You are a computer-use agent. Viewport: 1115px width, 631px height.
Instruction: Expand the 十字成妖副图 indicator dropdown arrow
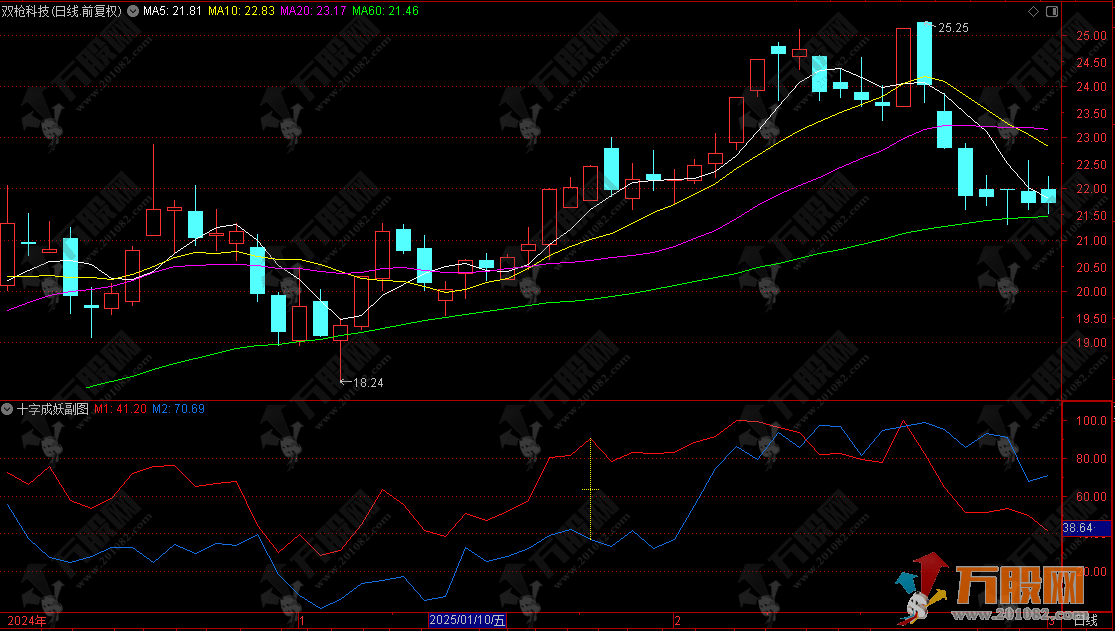(x=7, y=409)
